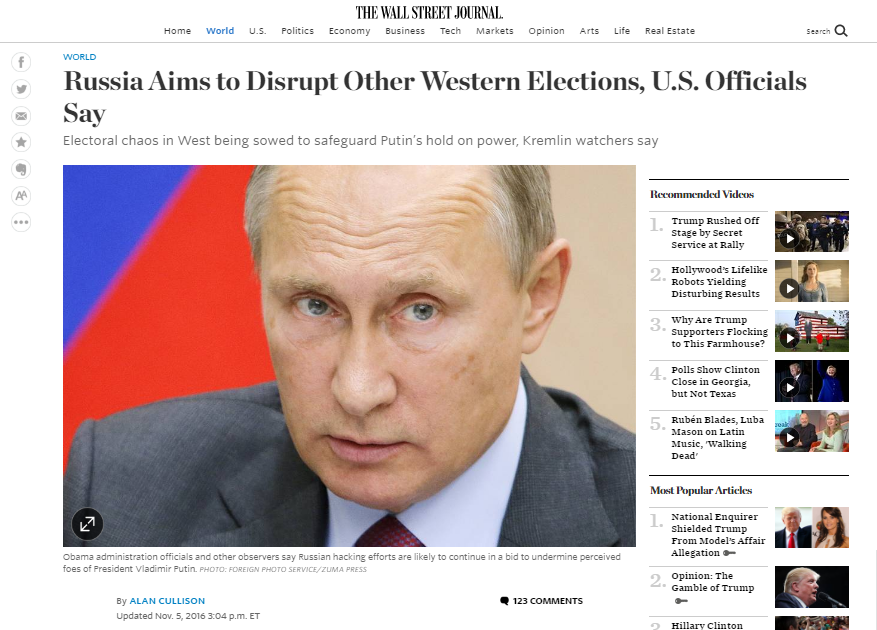Play Hollywood's Lifelike Robots video
This screenshot has width=877, height=630.
click(789, 288)
